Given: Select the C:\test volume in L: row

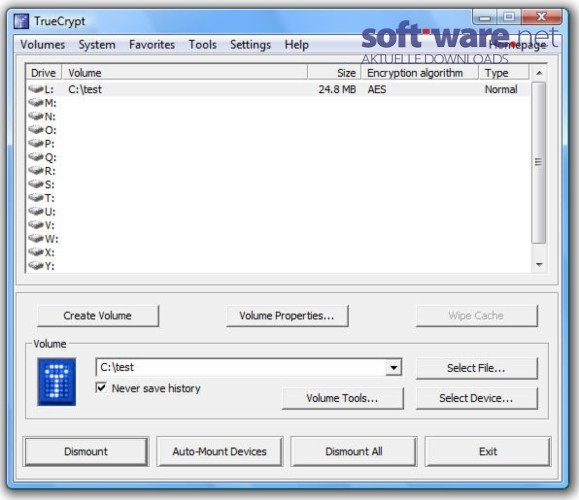Looking at the screenshot, I should click(x=85, y=89).
